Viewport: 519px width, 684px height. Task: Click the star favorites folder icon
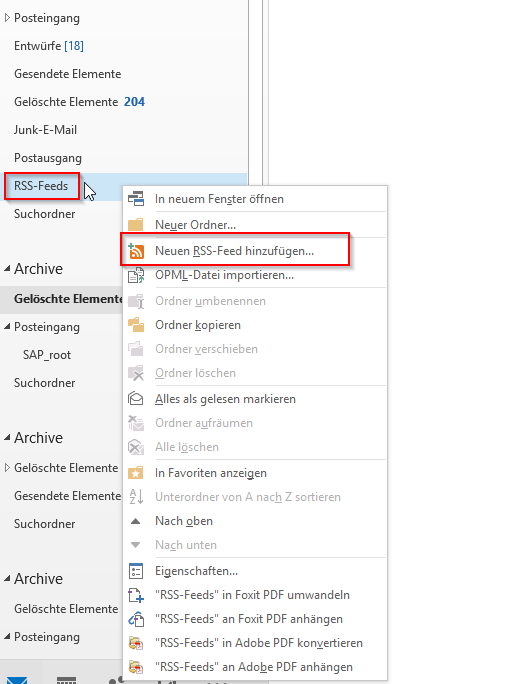pos(136,473)
